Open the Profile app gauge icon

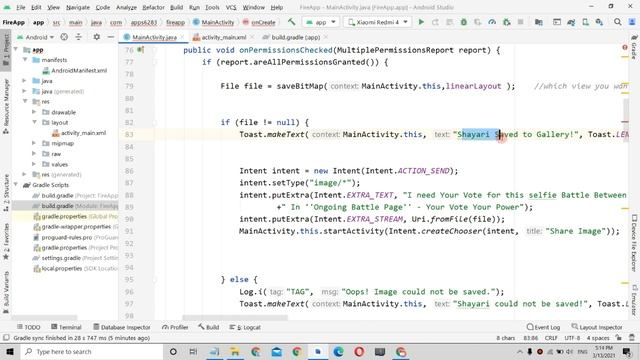point(492,22)
